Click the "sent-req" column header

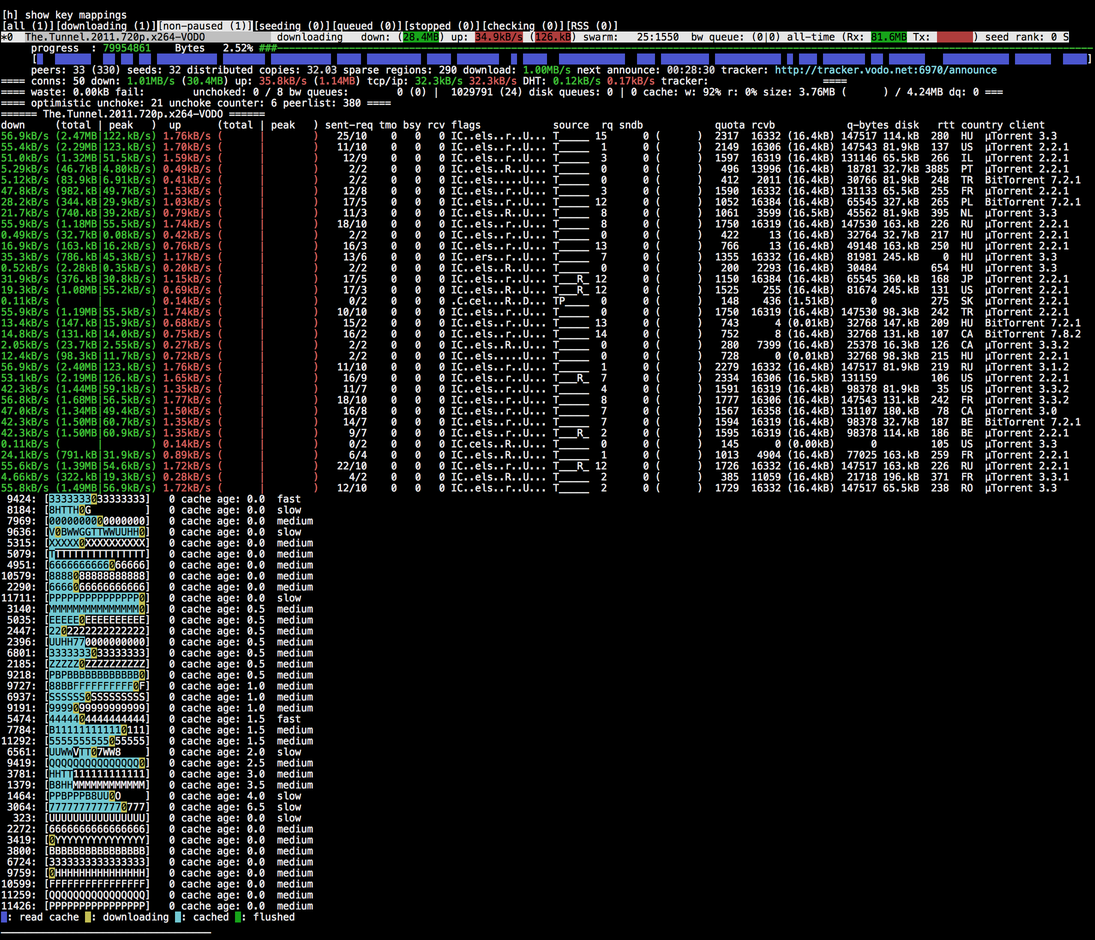[348, 125]
